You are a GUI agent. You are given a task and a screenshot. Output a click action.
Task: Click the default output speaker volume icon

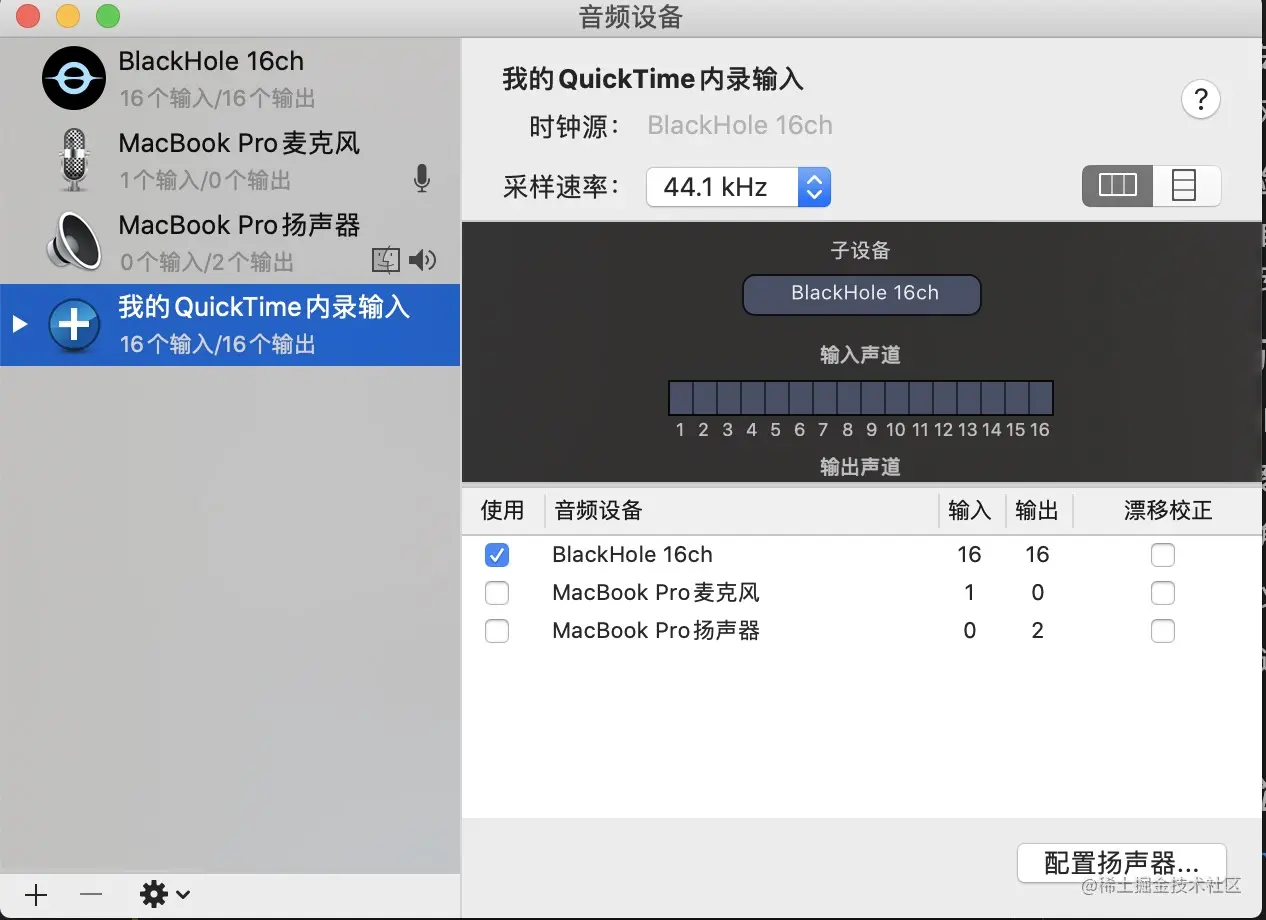click(x=423, y=261)
